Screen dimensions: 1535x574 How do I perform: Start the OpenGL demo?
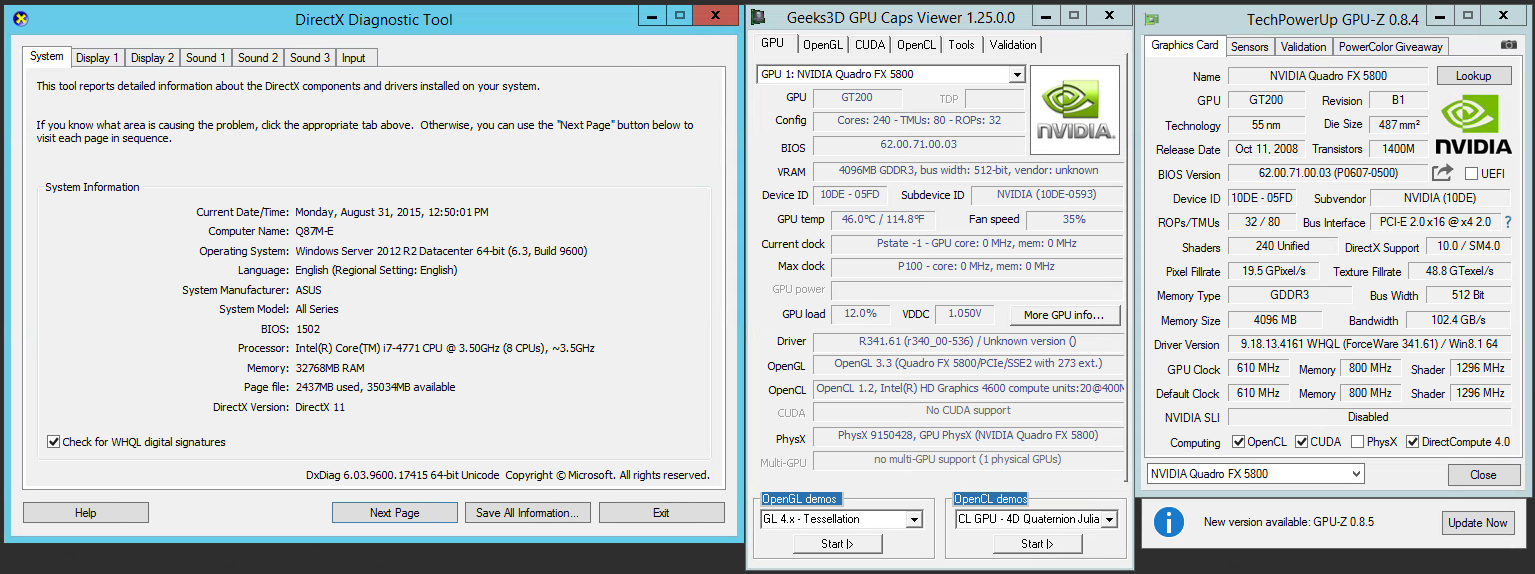(837, 544)
